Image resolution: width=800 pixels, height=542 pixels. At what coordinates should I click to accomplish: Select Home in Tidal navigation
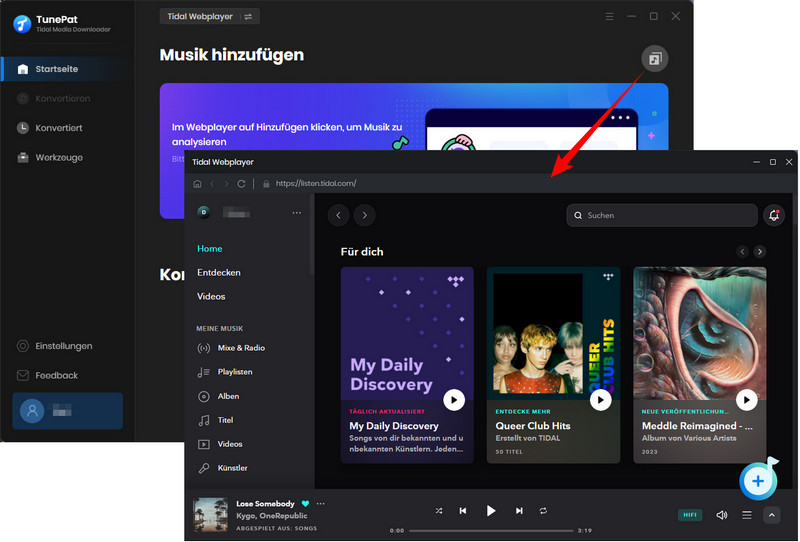pyautogui.click(x=210, y=249)
